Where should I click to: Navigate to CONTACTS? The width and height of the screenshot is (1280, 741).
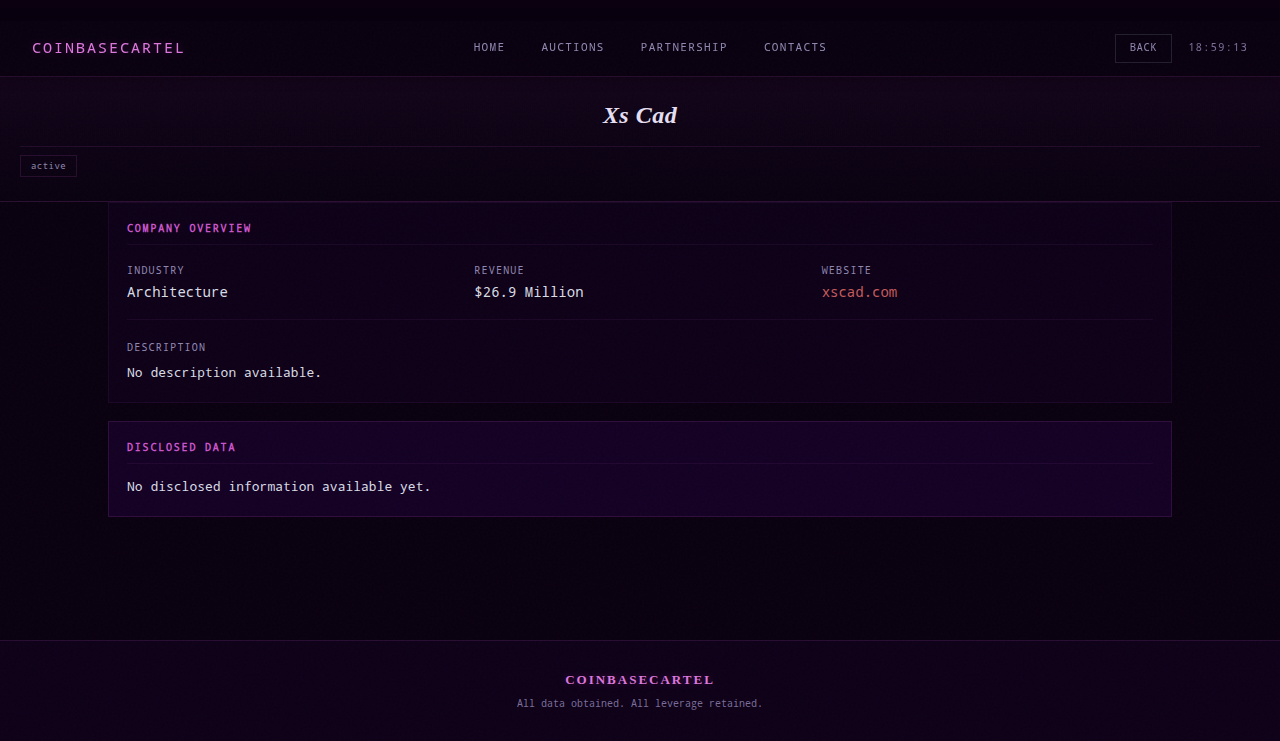coord(795,47)
